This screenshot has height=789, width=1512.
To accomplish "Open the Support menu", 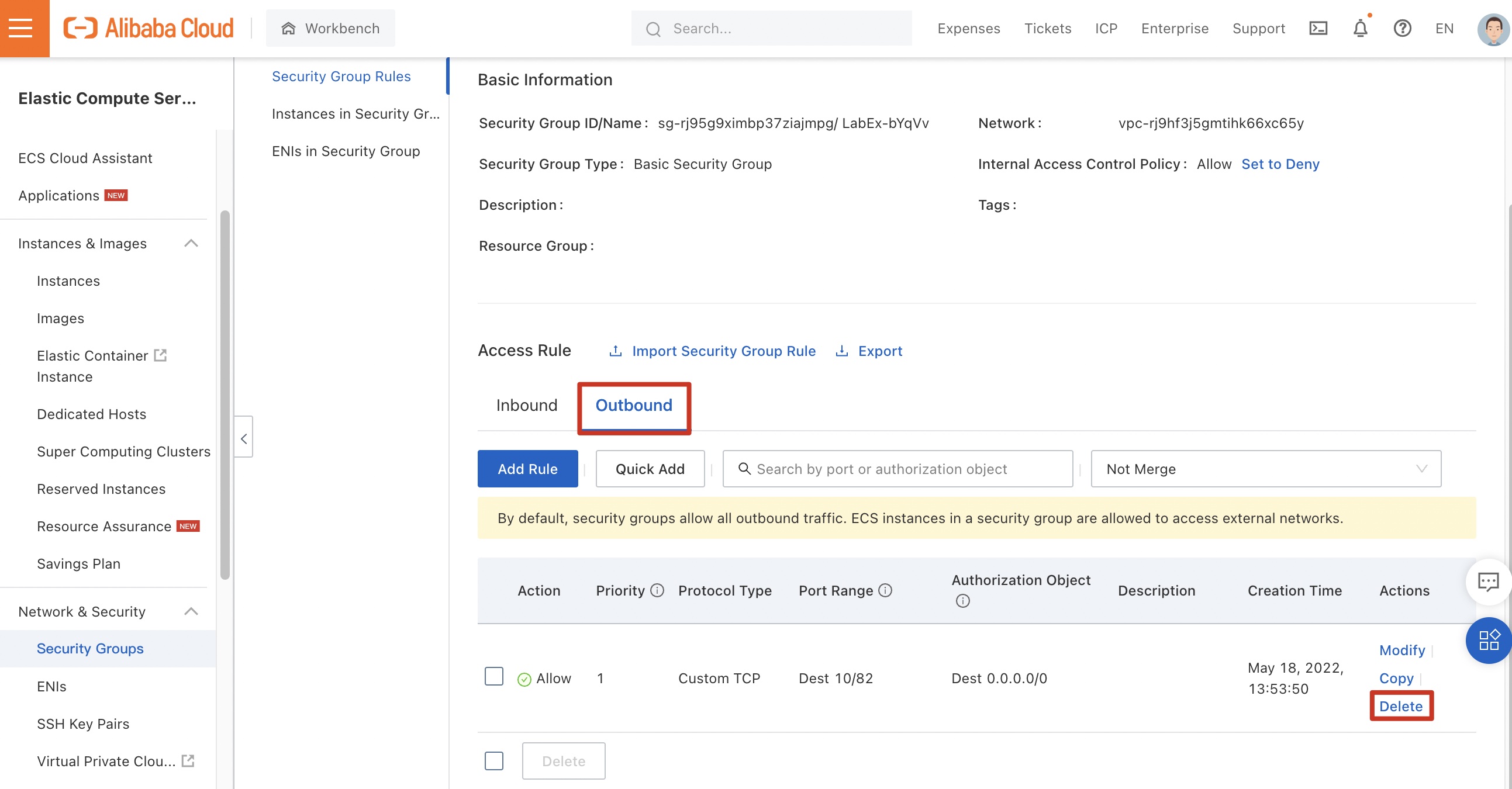I will (x=1258, y=28).
